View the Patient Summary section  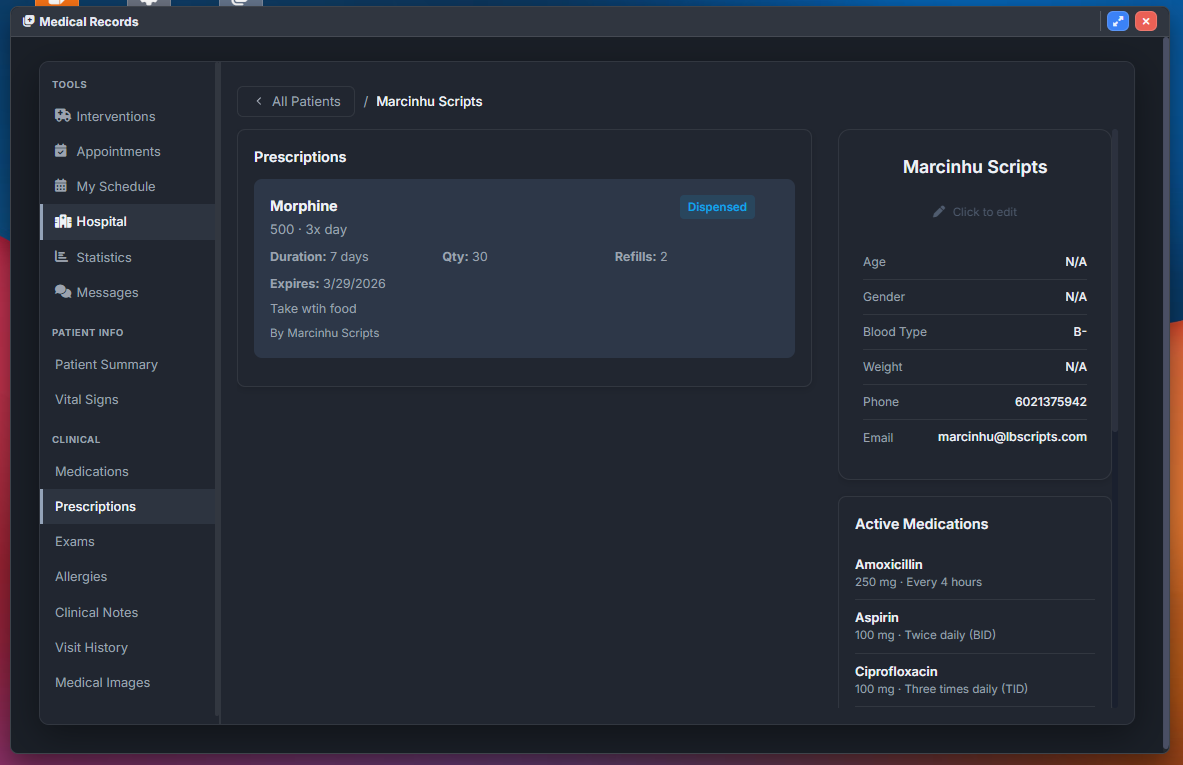click(128, 364)
